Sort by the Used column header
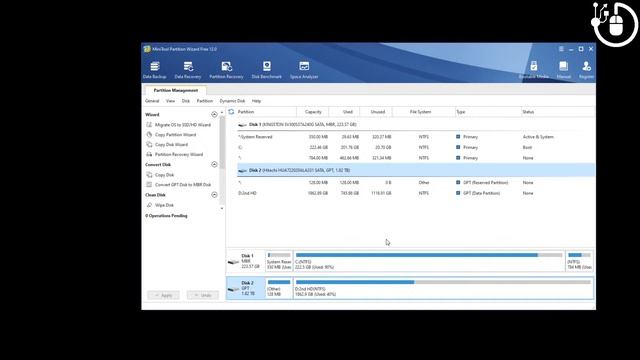The image size is (640, 360). 348,111
